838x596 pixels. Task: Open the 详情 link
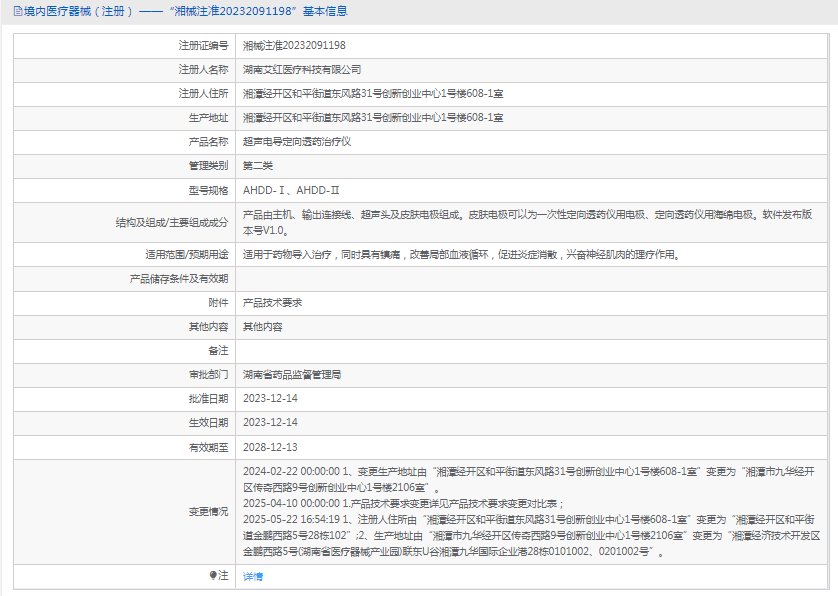pos(253,576)
